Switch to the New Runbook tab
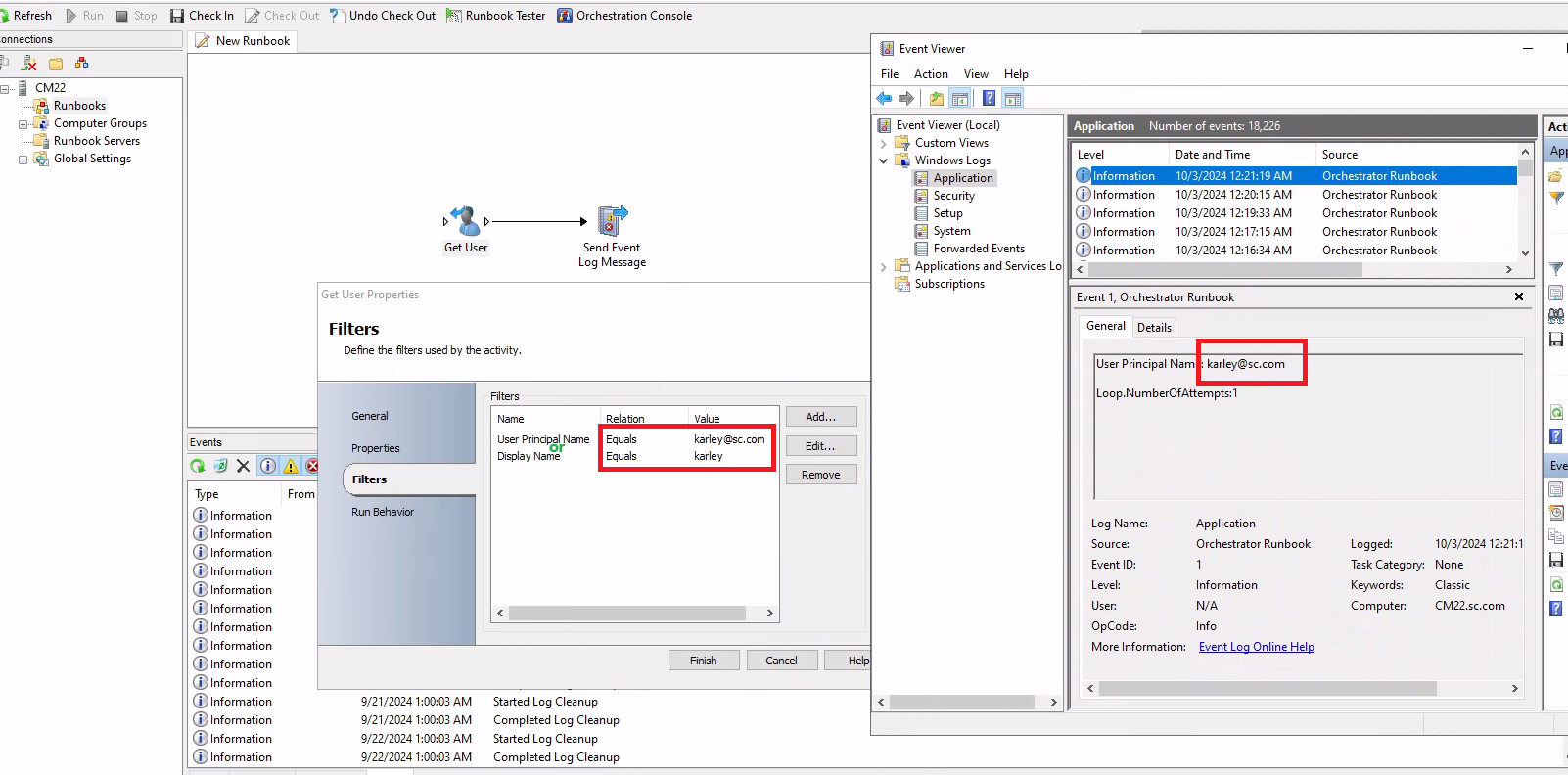The width and height of the screenshot is (1568, 775). coord(243,41)
